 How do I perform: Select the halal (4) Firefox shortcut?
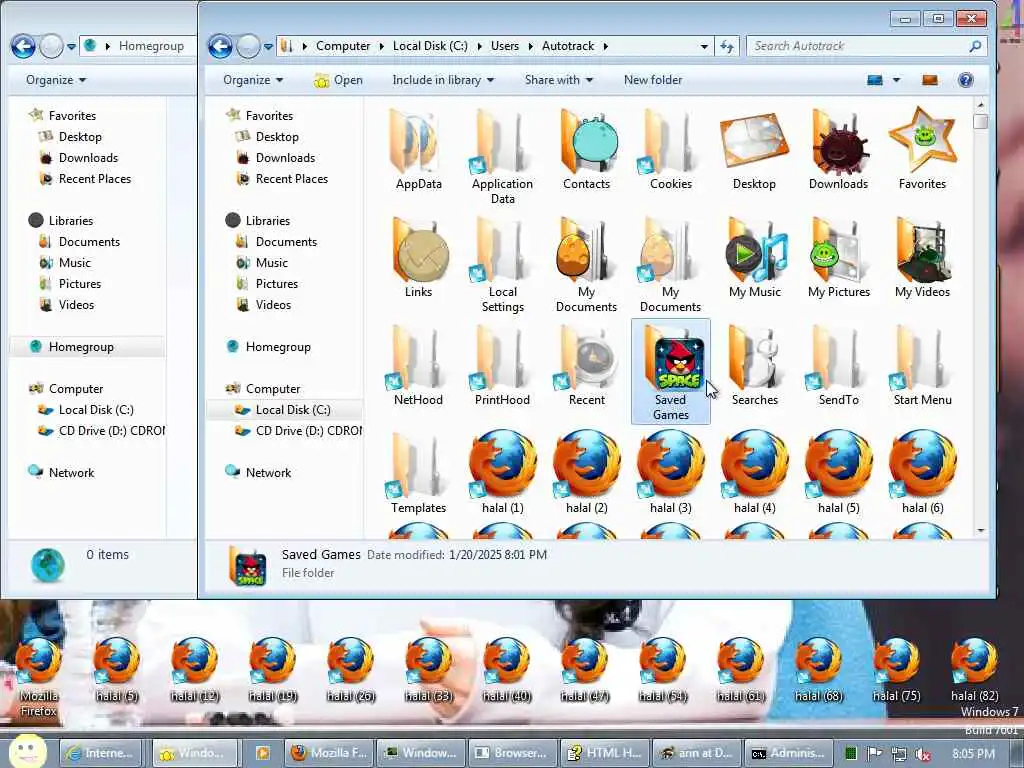click(754, 472)
